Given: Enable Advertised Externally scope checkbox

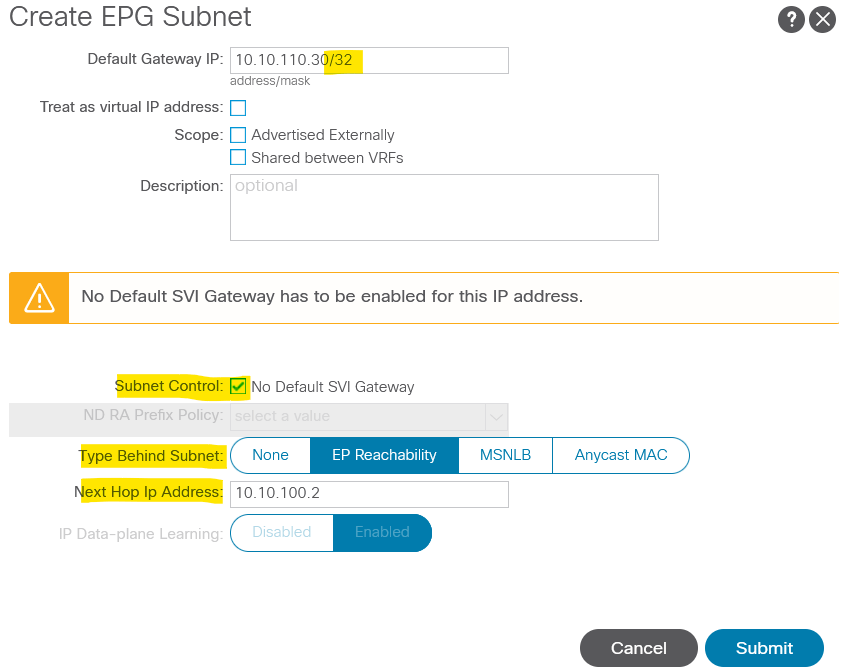Looking at the screenshot, I should coord(238,135).
